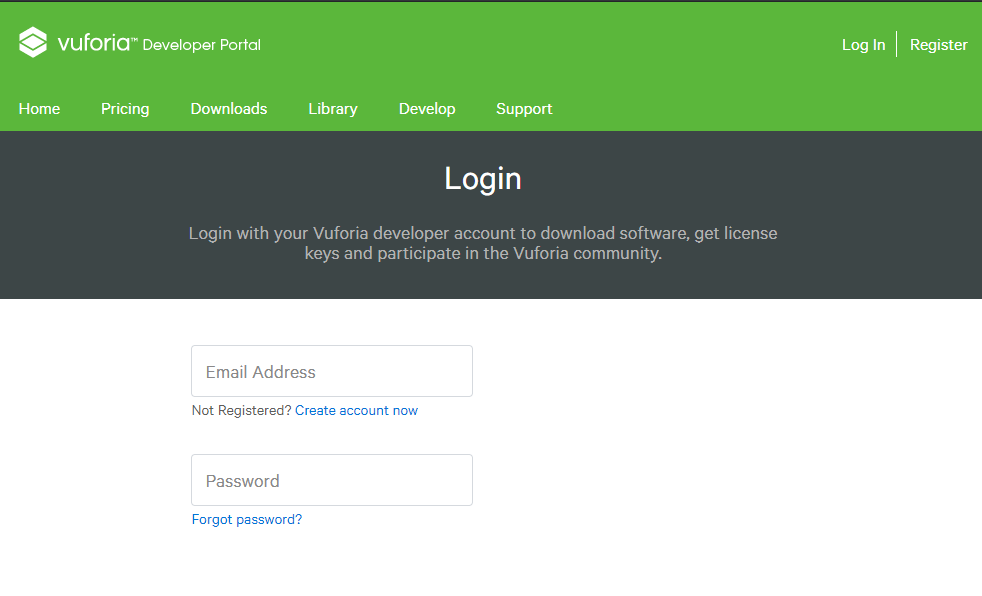This screenshot has width=982, height=596.
Task: Click the large Login heading
Action: [483, 179]
